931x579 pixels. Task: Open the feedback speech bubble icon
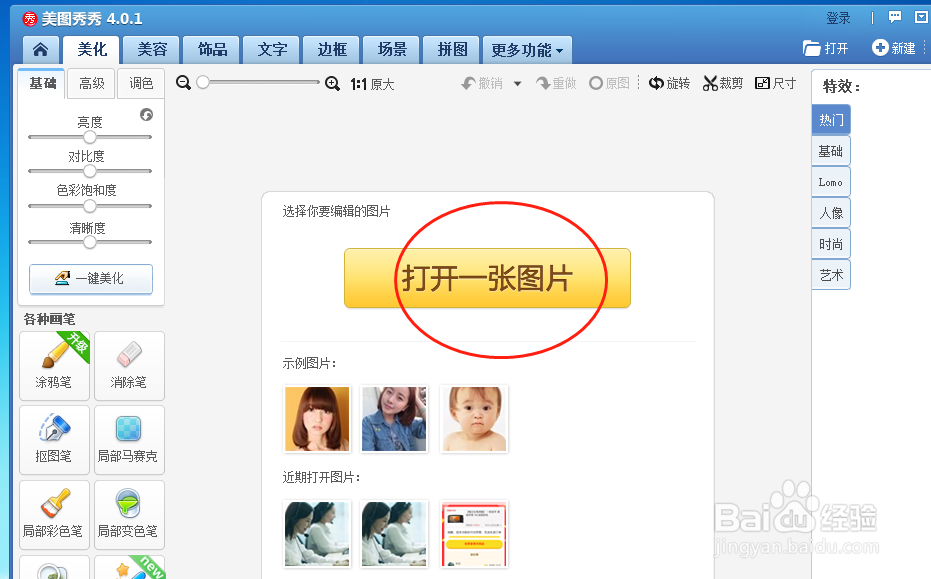tap(895, 17)
